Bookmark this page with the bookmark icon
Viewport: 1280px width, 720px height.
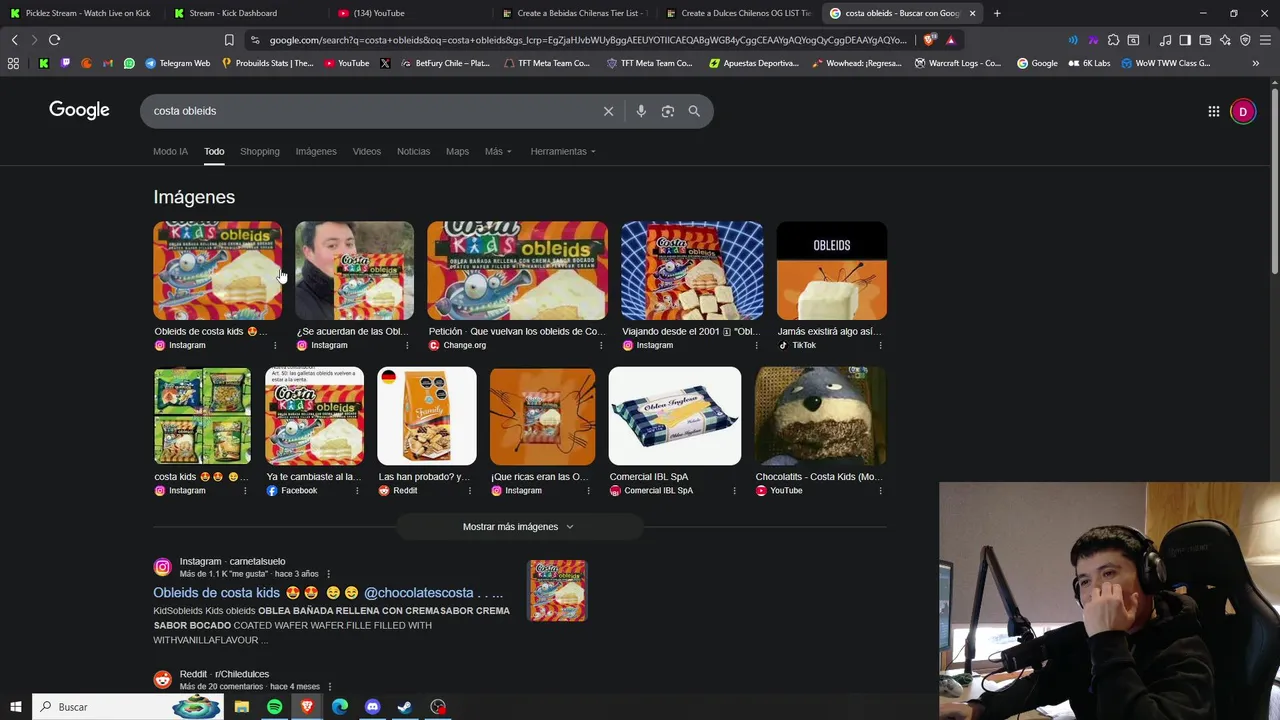229,40
